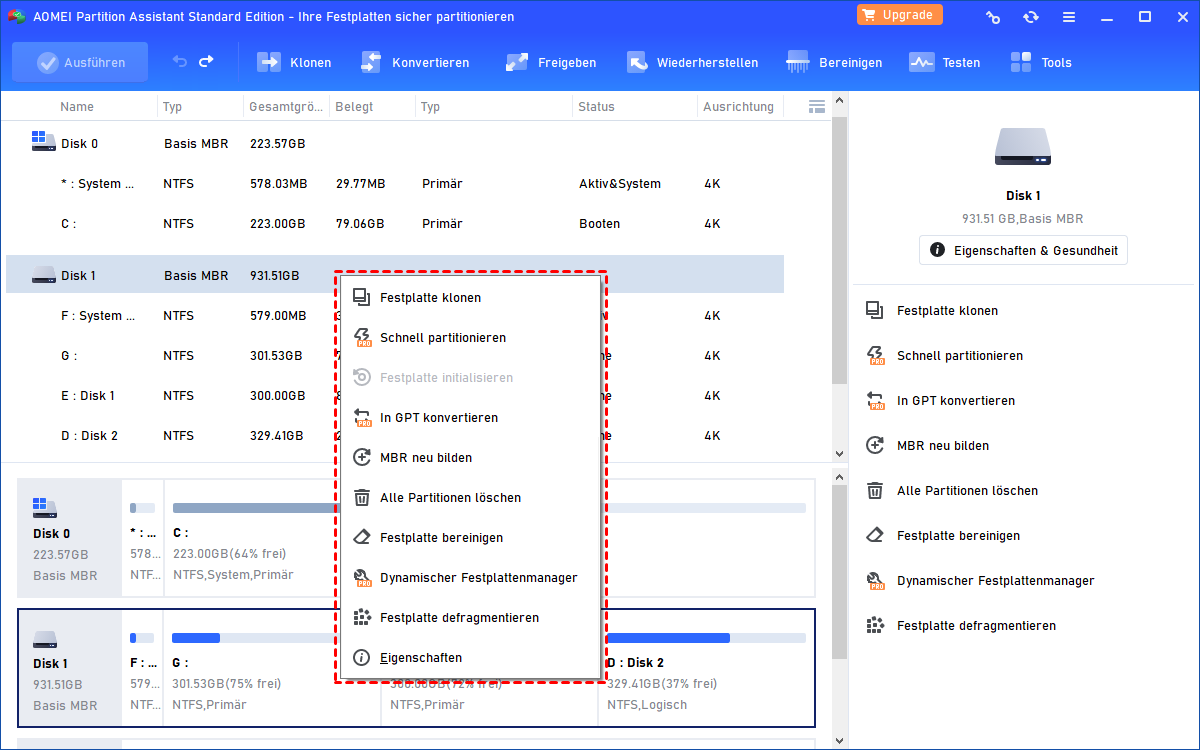This screenshot has height=750, width=1200.
Task: Click the Gesamtgröße column header
Action: point(286,107)
